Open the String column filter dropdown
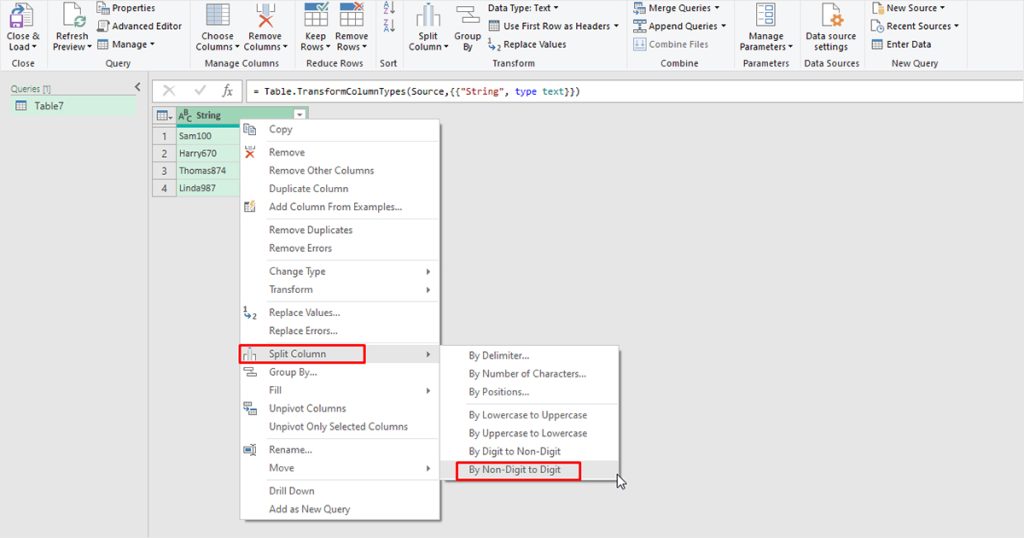 point(299,116)
